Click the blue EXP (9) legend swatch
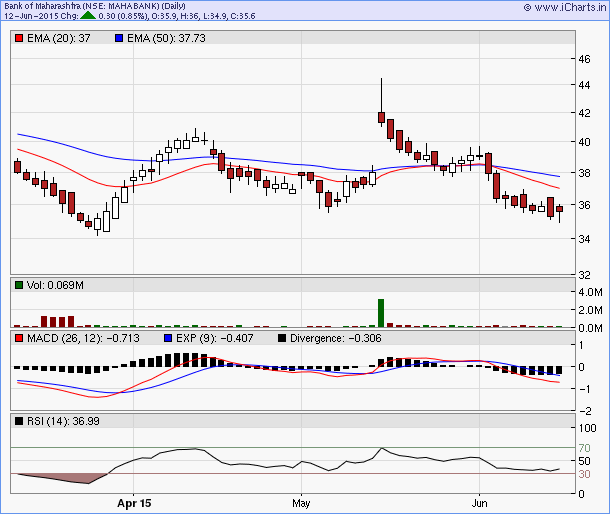Image resolution: width=610 pixels, height=514 pixels. (x=168, y=338)
